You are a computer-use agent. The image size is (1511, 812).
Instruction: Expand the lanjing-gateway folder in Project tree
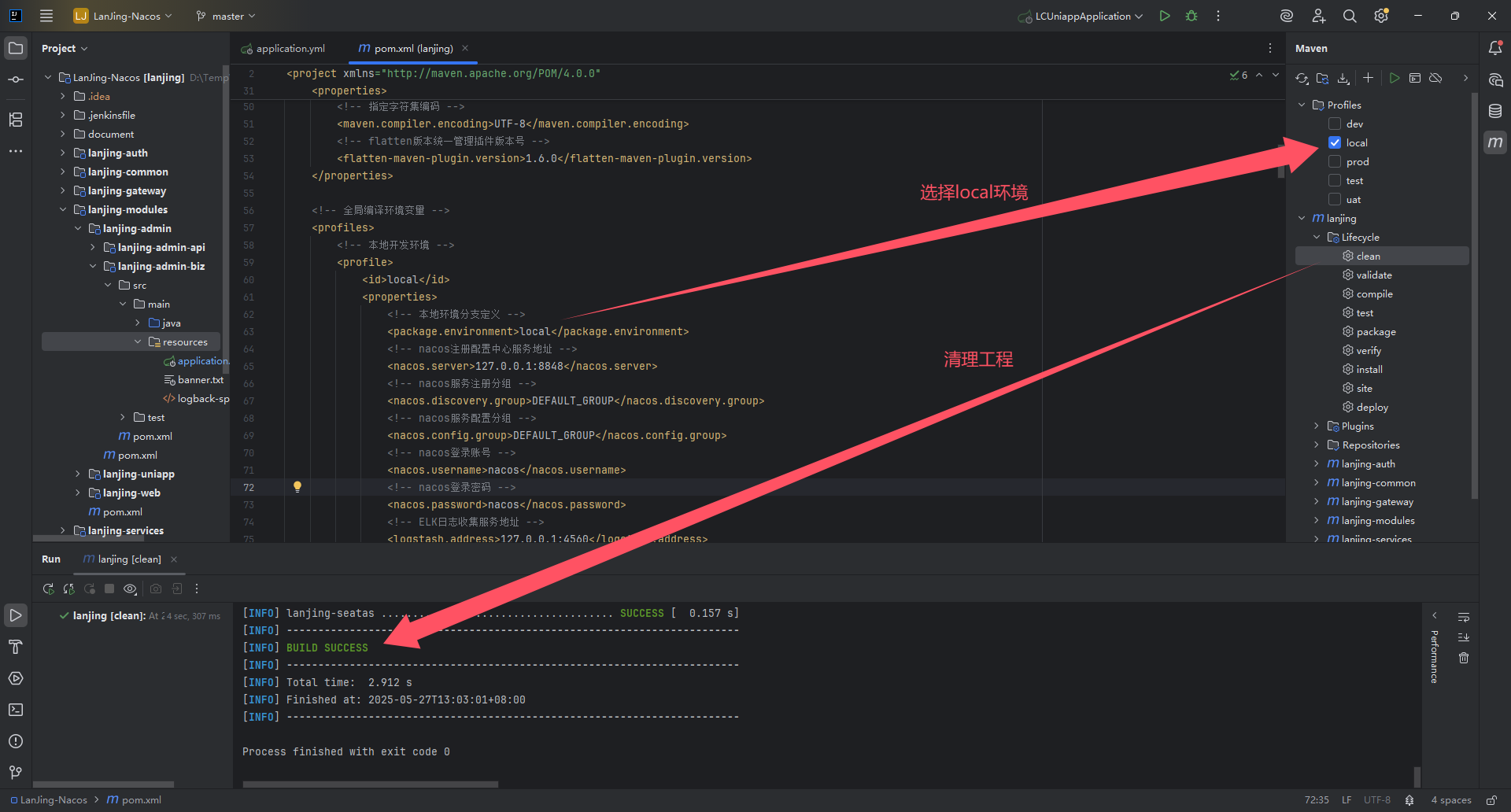tap(63, 190)
